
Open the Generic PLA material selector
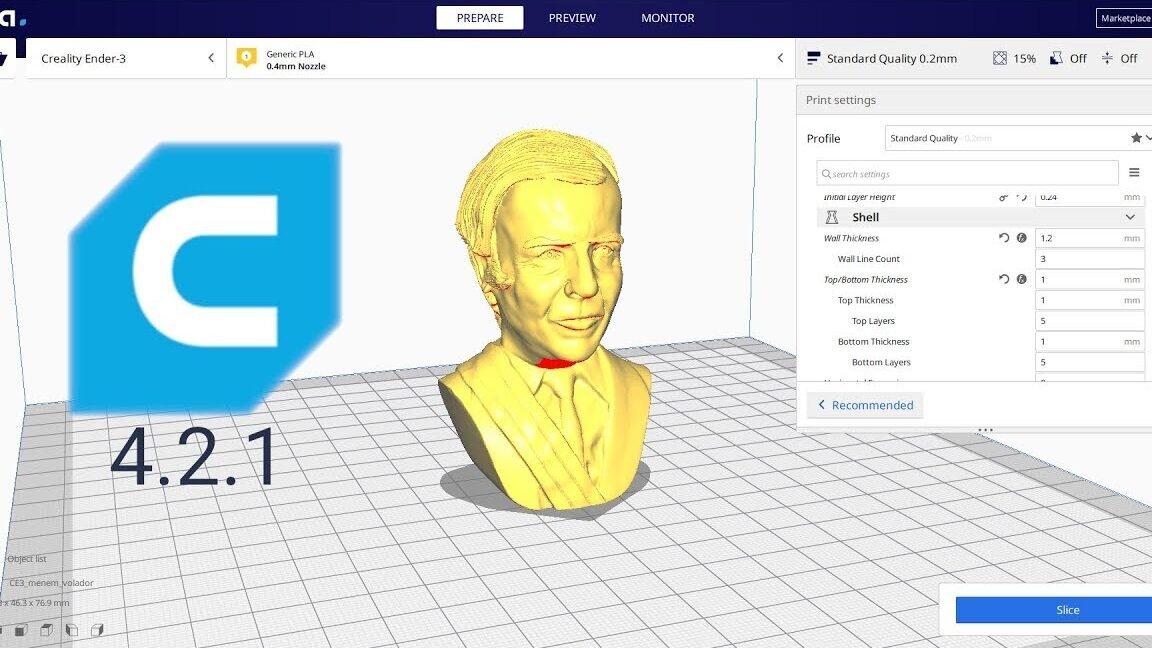(x=511, y=58)
